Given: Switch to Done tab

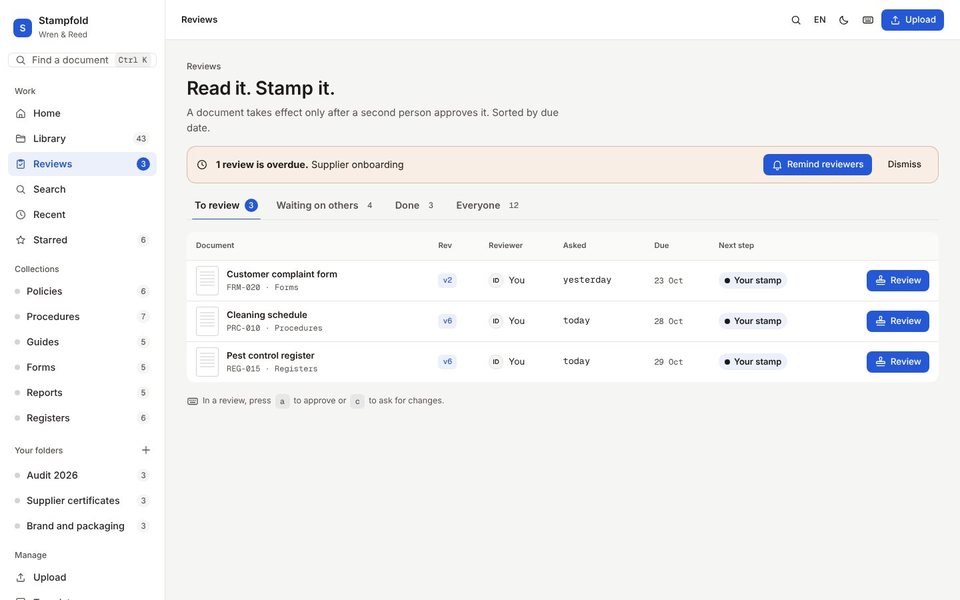Looking at the screenshot, I should (414, 206).
